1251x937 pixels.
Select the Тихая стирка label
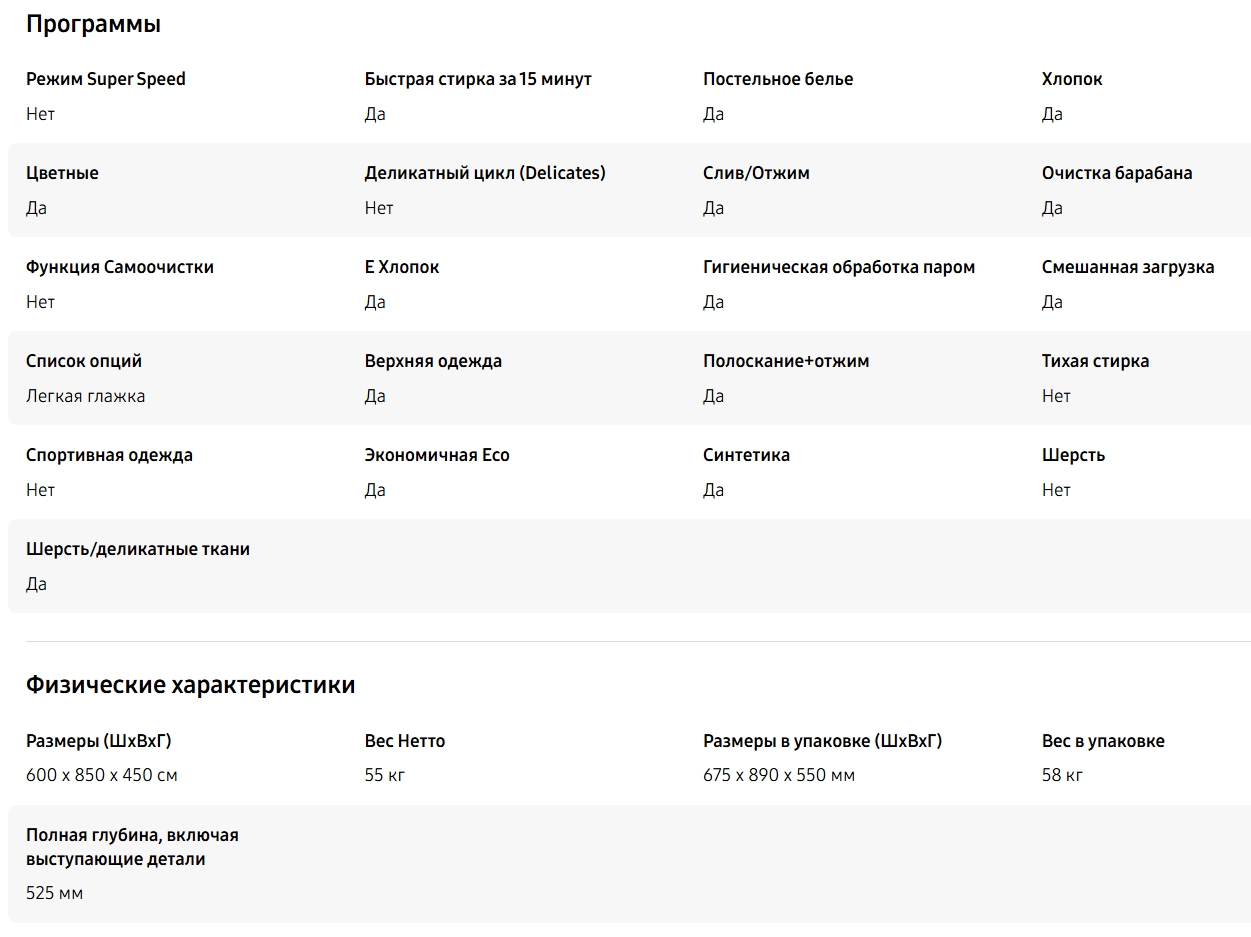[1095, 361]
